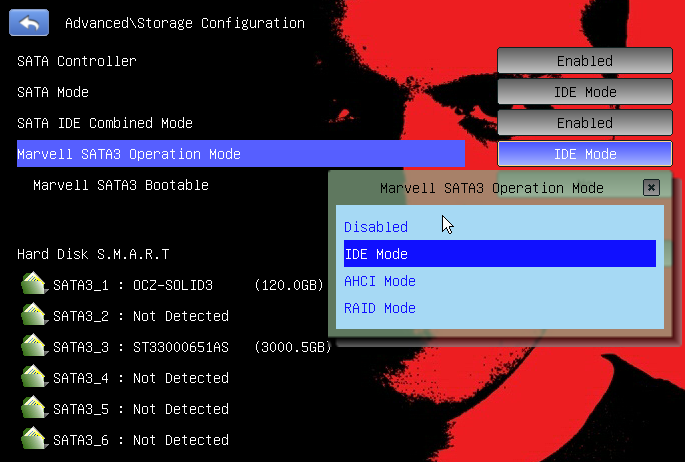Click the SATA3_2 disk icon
Viewport: 685px width, 462px height.
pos(34,315)
